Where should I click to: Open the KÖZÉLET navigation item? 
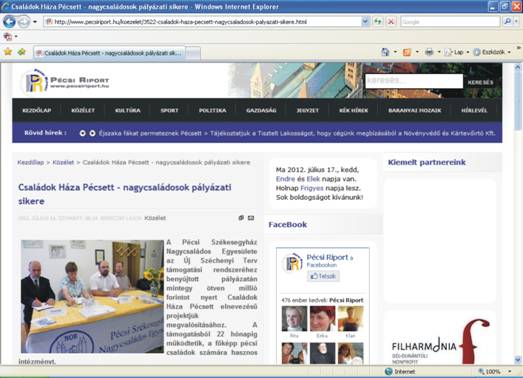83,110
